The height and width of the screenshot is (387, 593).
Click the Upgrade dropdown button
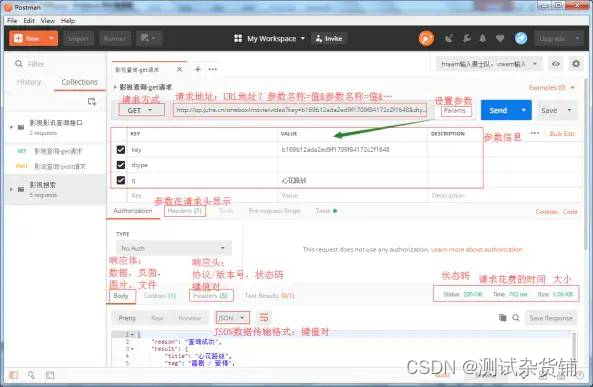point(559,39)
